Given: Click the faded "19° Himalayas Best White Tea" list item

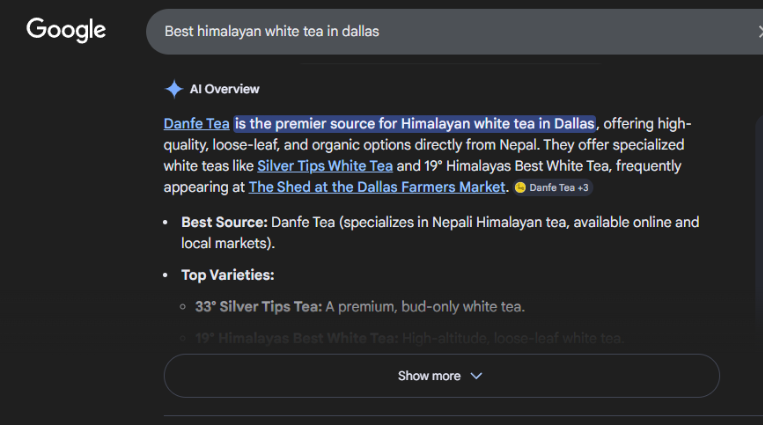Looking at the screenshot, I should (296, 339).
